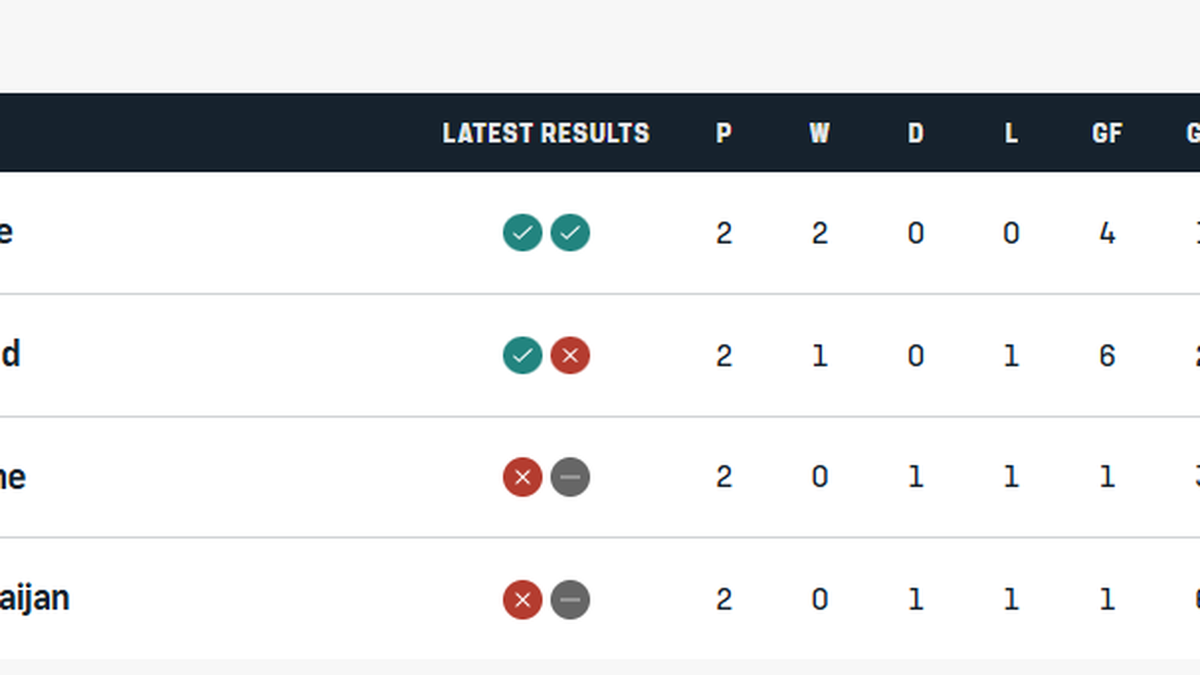Click the second green win icon in top row
1200x675 pixels.
pyautogui.click(x=570, y=233)
